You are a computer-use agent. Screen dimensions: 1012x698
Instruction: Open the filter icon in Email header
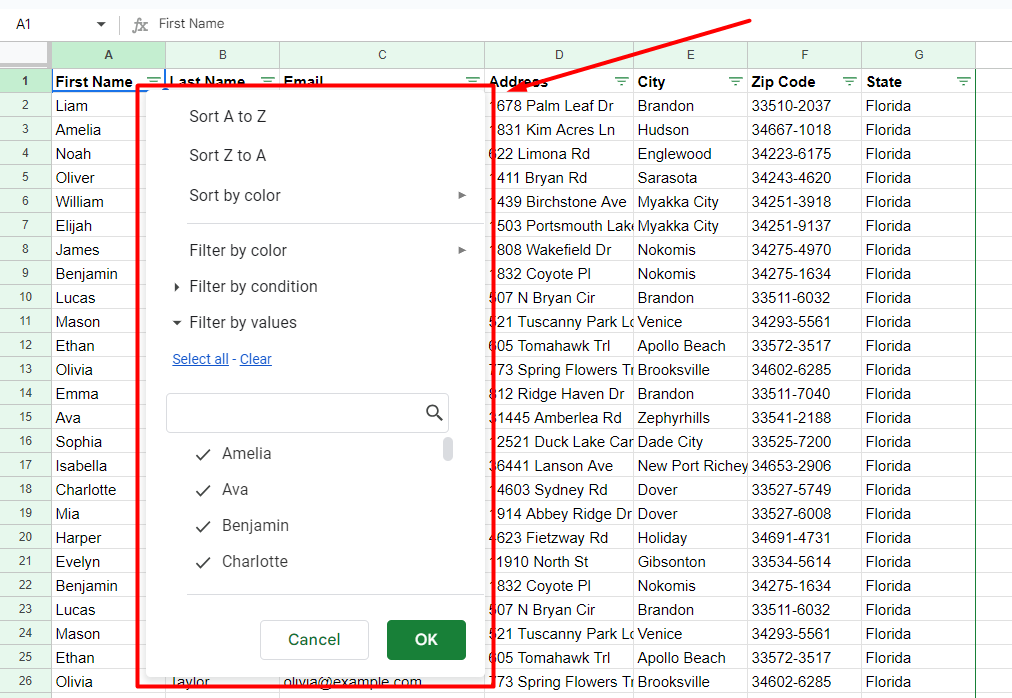tap(472, 80)
